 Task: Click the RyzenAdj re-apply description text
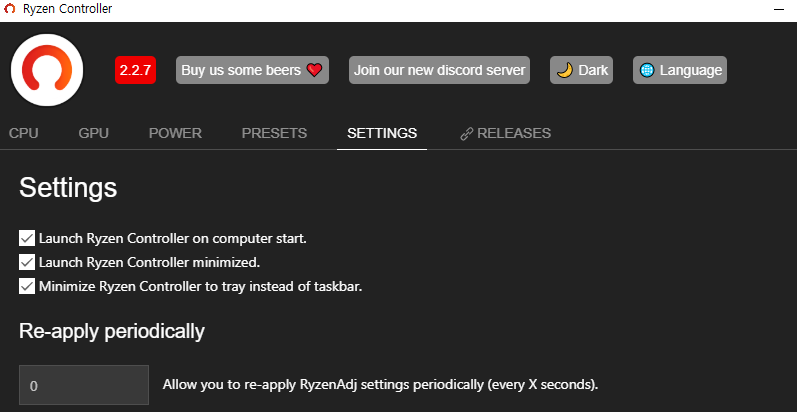pyautogui.click(x=380, y=385)
